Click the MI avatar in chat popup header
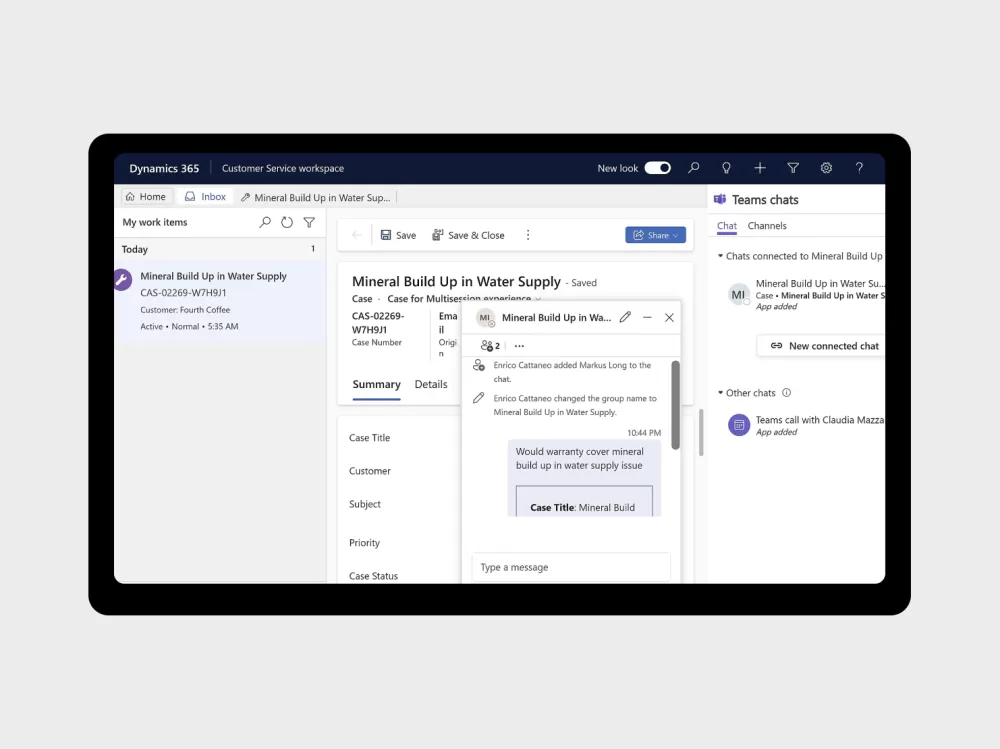 click(485, 317)
